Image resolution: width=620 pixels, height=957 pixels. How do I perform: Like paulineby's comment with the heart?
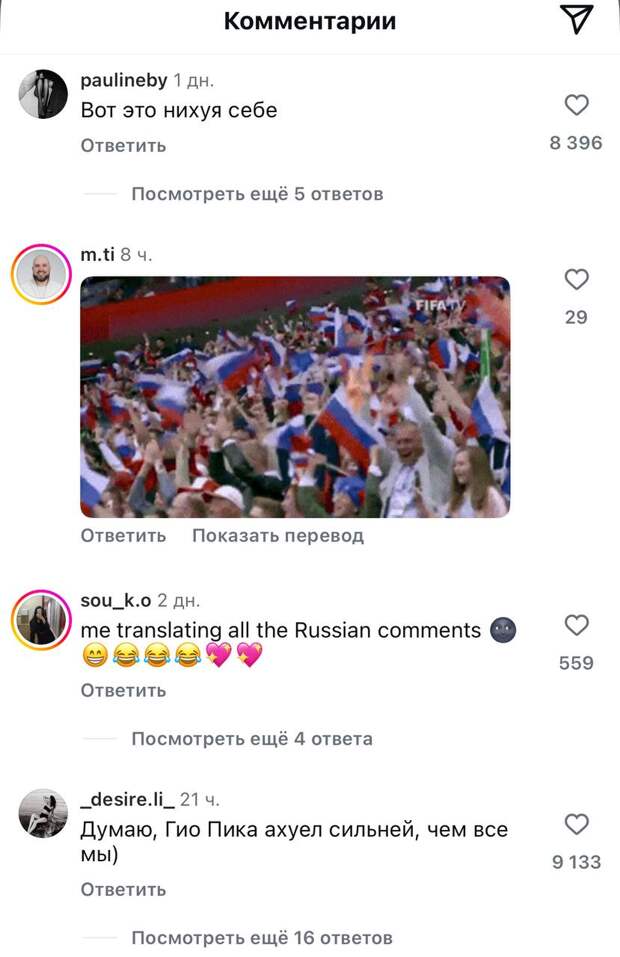point(576,105)
